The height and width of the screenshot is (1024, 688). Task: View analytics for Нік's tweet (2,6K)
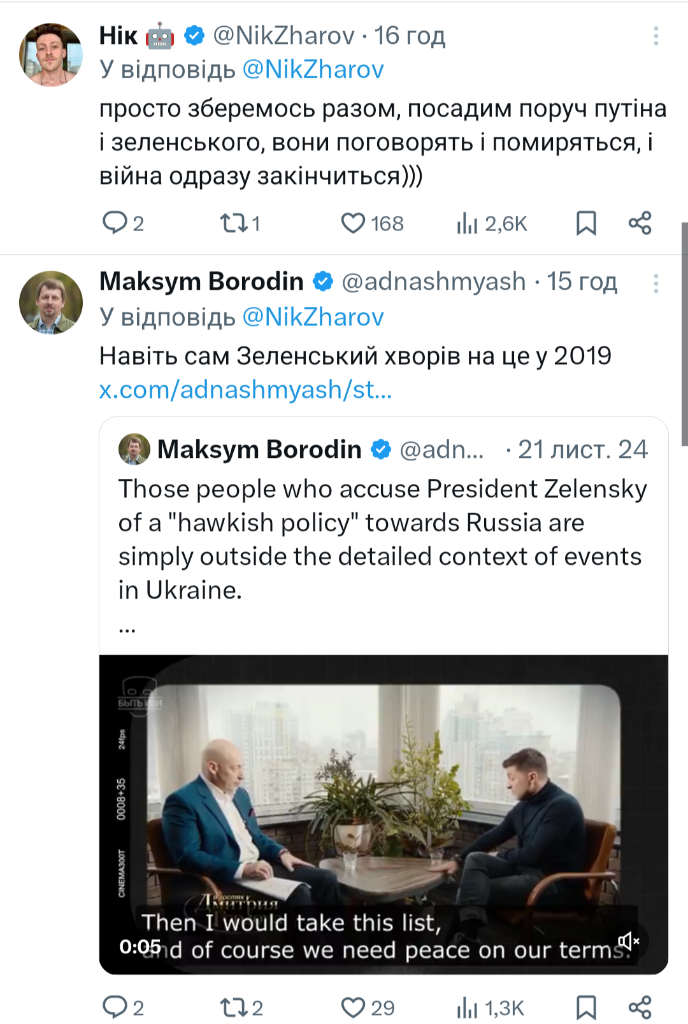coord(467,223)
